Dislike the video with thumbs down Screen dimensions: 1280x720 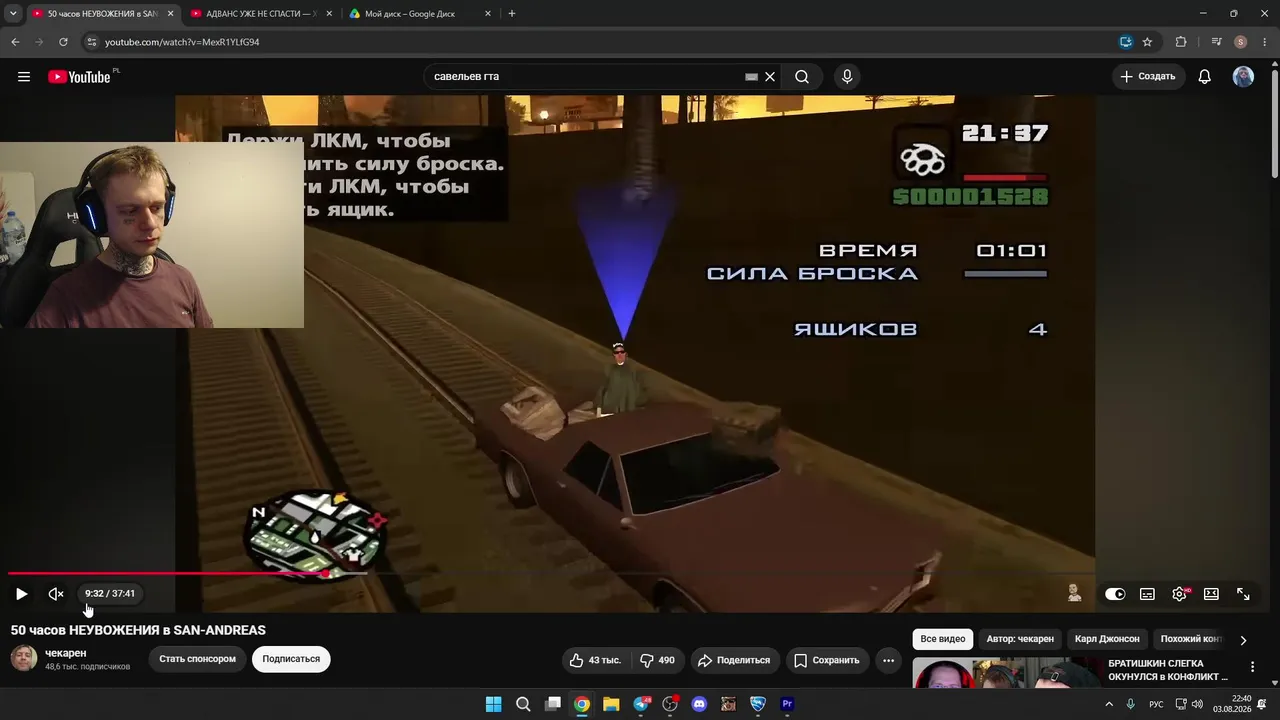click(x=657, y=660)
